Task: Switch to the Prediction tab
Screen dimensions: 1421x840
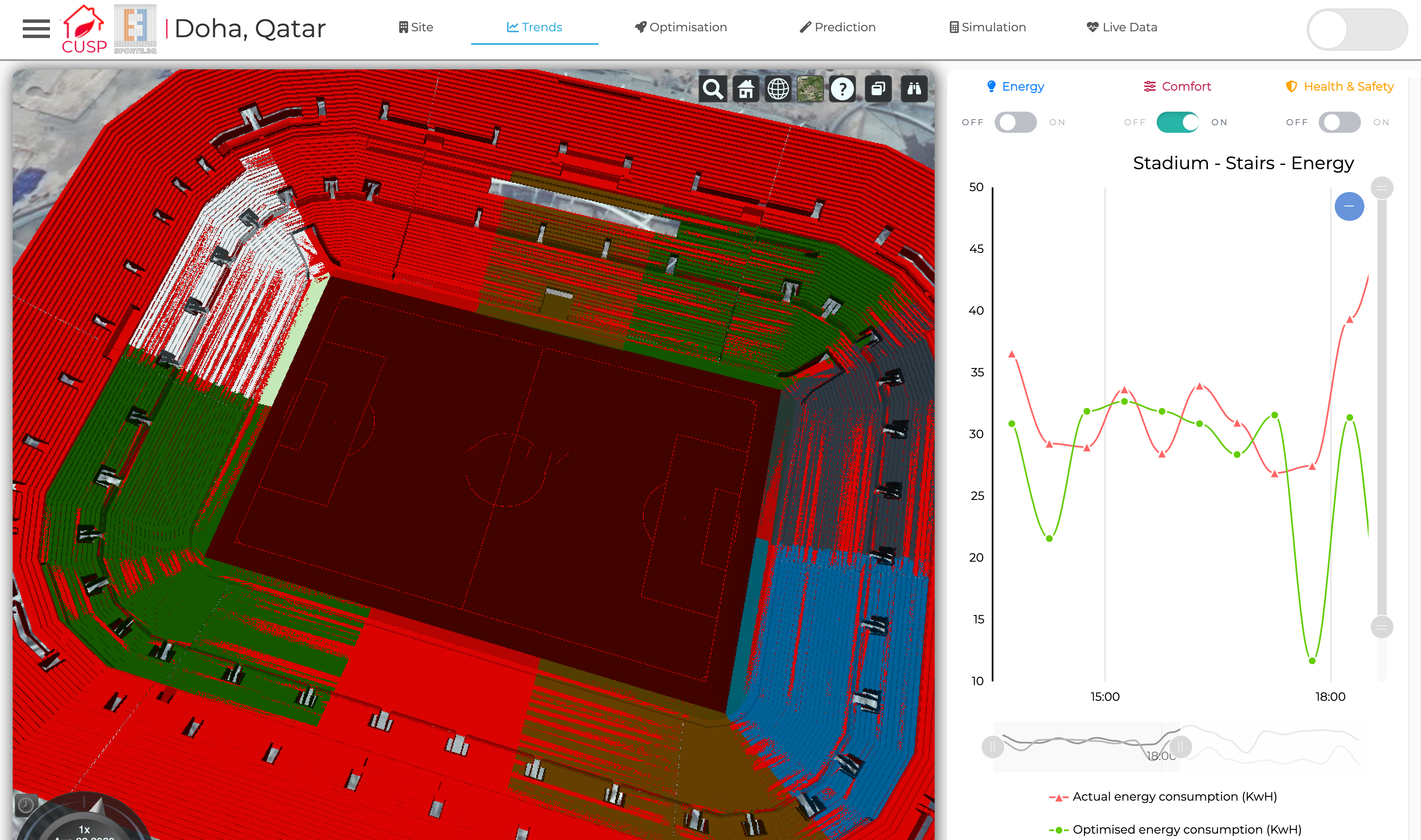Action: coord(837,27)
